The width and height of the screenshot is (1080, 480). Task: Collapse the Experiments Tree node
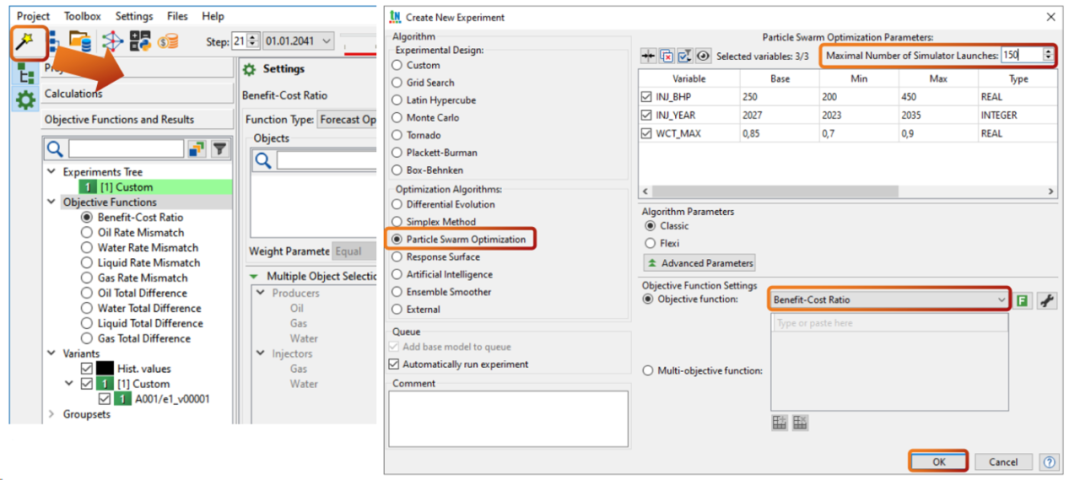51,172
